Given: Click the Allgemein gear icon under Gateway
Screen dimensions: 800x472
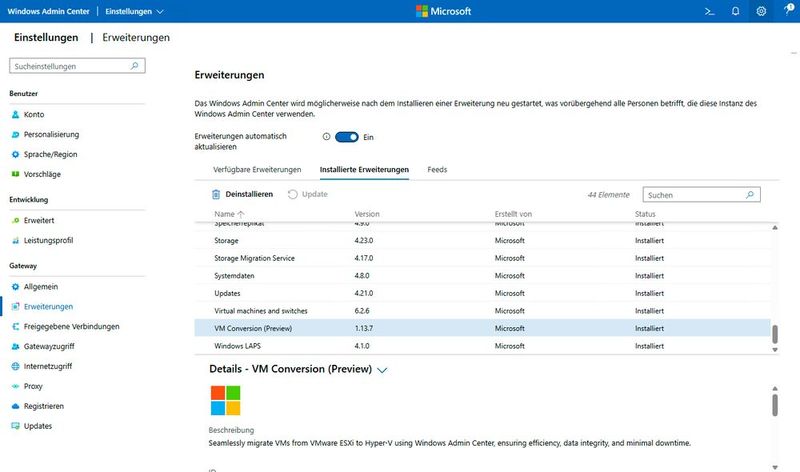Looking at the screenshot, I should [15, 287].
